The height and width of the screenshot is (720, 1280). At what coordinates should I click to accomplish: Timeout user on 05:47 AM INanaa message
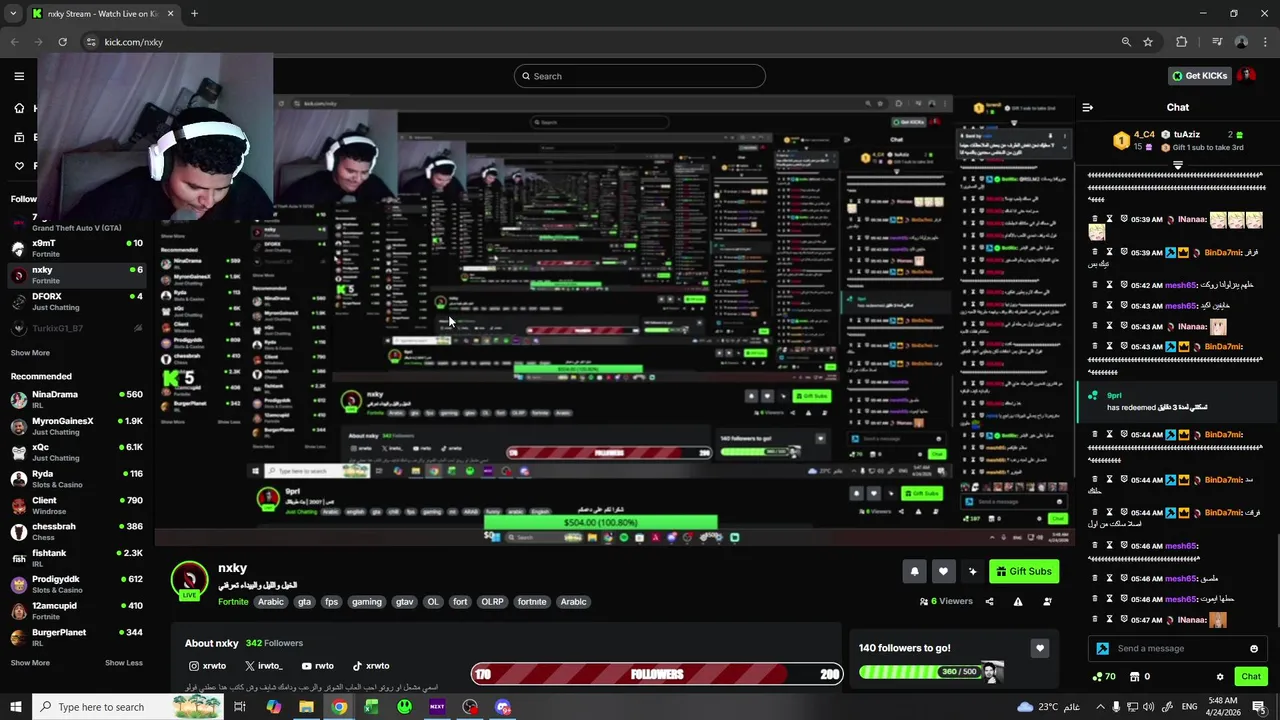(1109, 620)
